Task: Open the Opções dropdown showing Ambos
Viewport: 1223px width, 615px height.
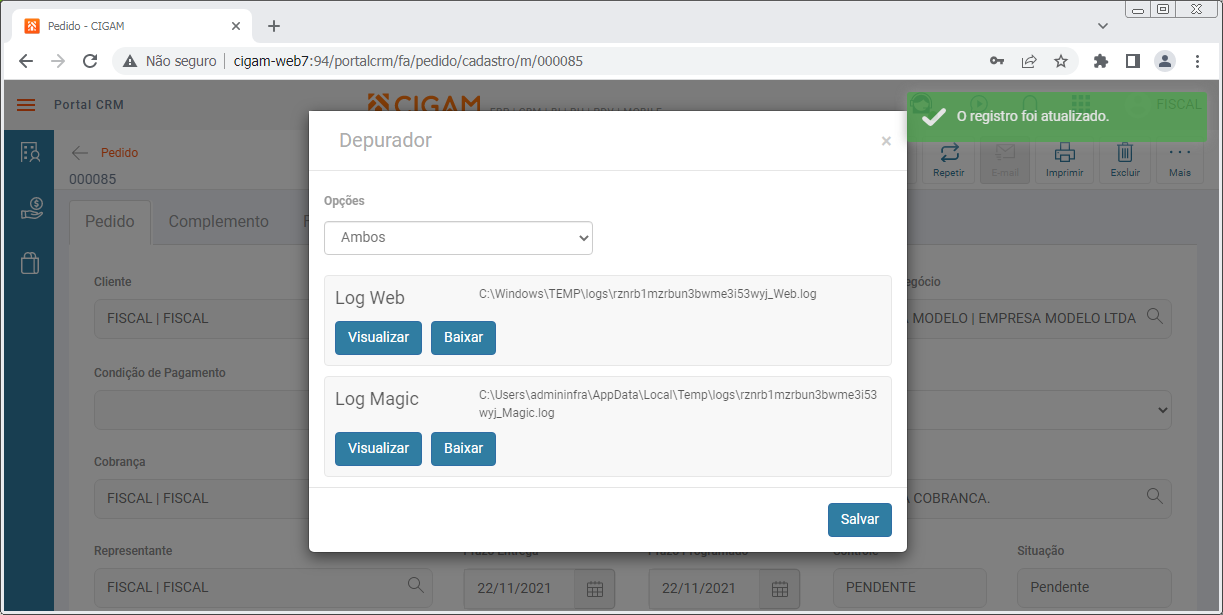Action: pyautogui.click(x=458, y=238)
